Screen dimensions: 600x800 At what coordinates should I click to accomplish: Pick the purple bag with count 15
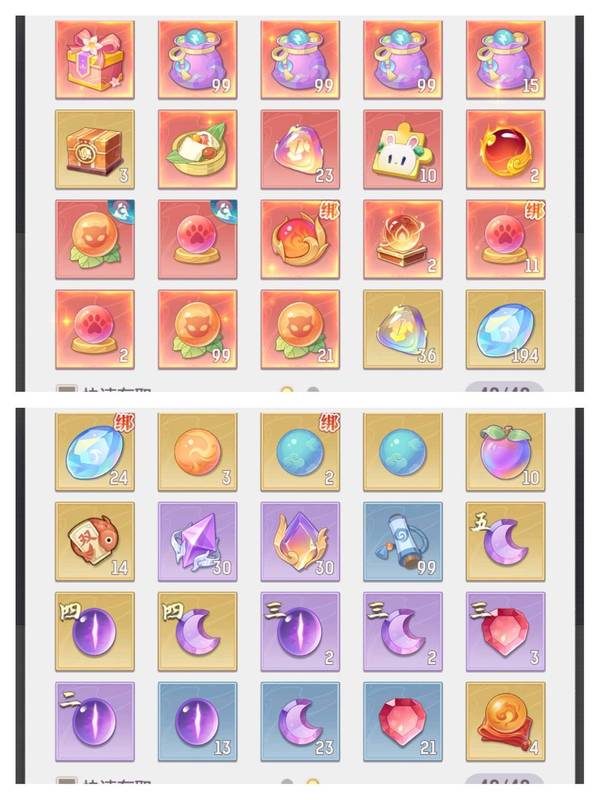[506, 60]
